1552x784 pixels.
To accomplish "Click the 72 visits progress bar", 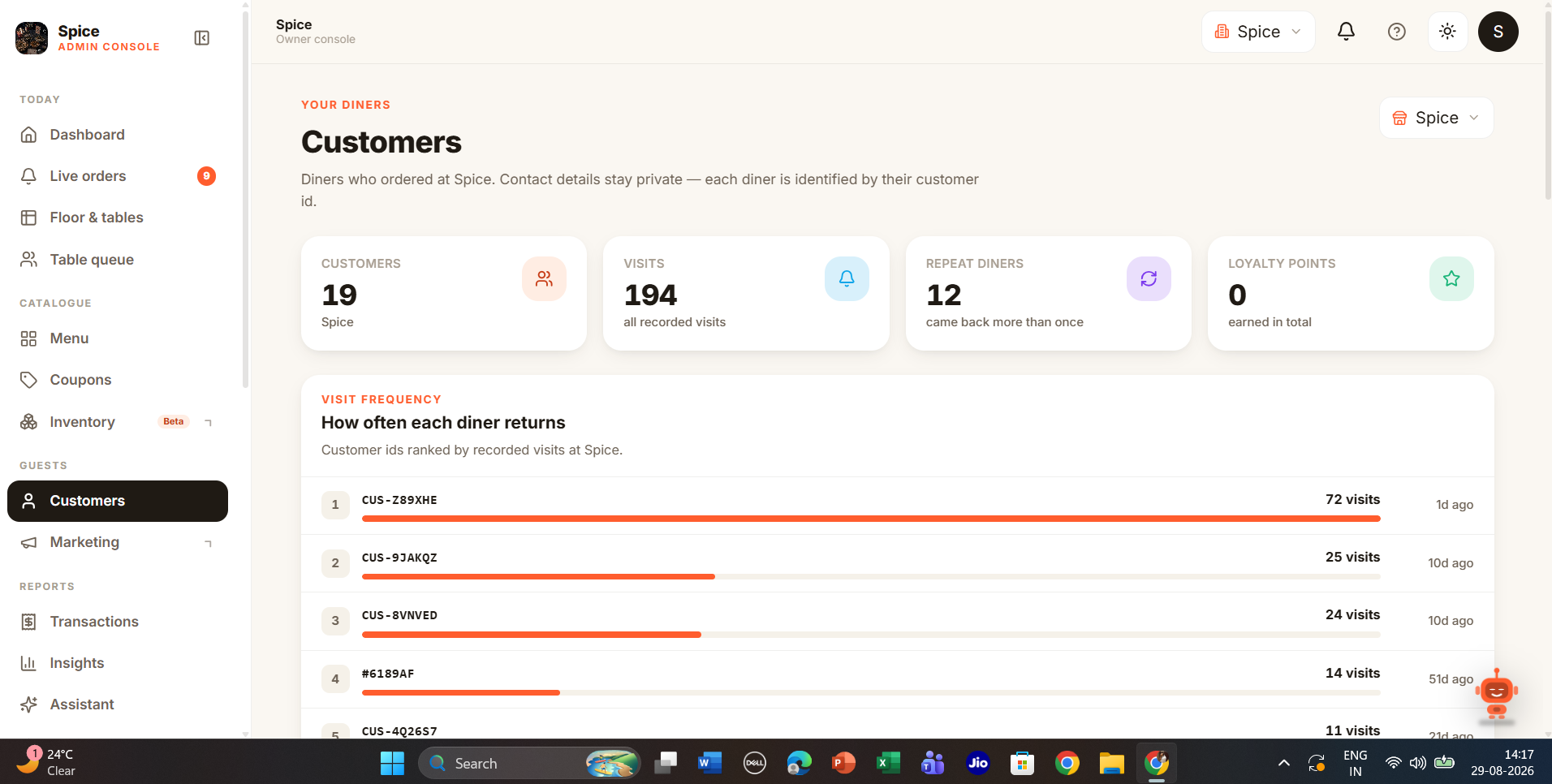I will point(871,519).
